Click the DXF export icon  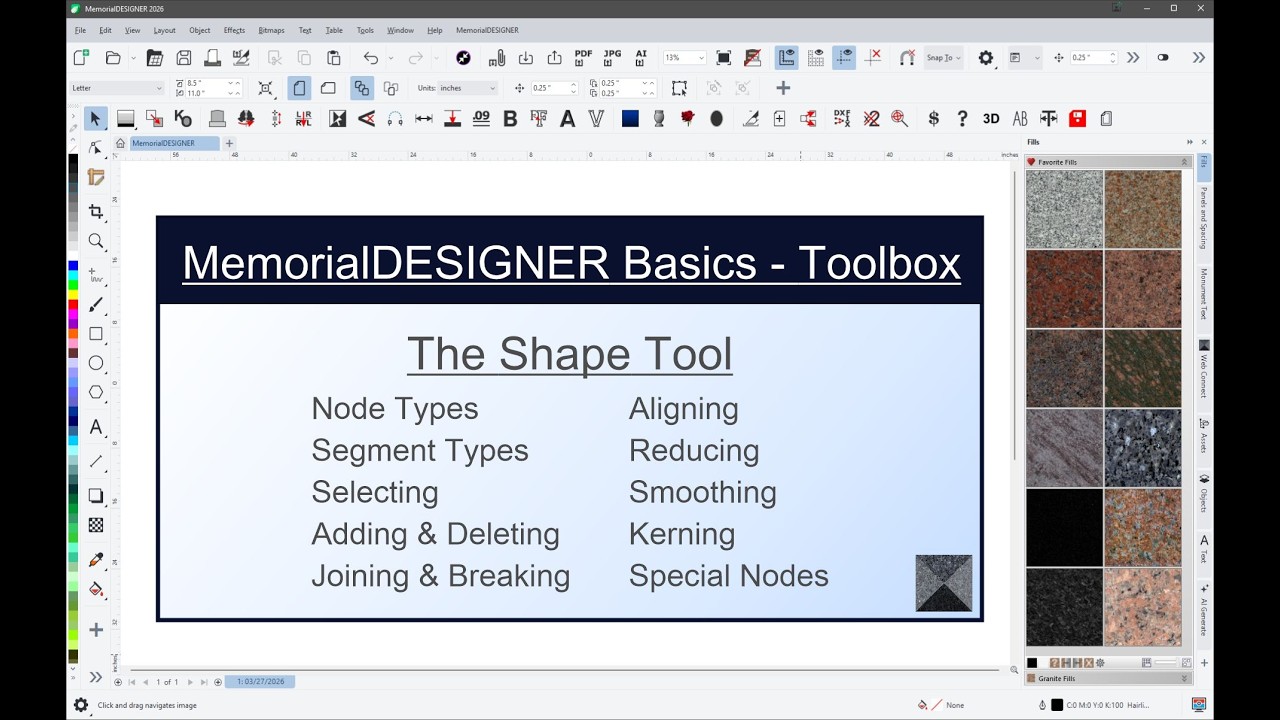click(843, 118)
